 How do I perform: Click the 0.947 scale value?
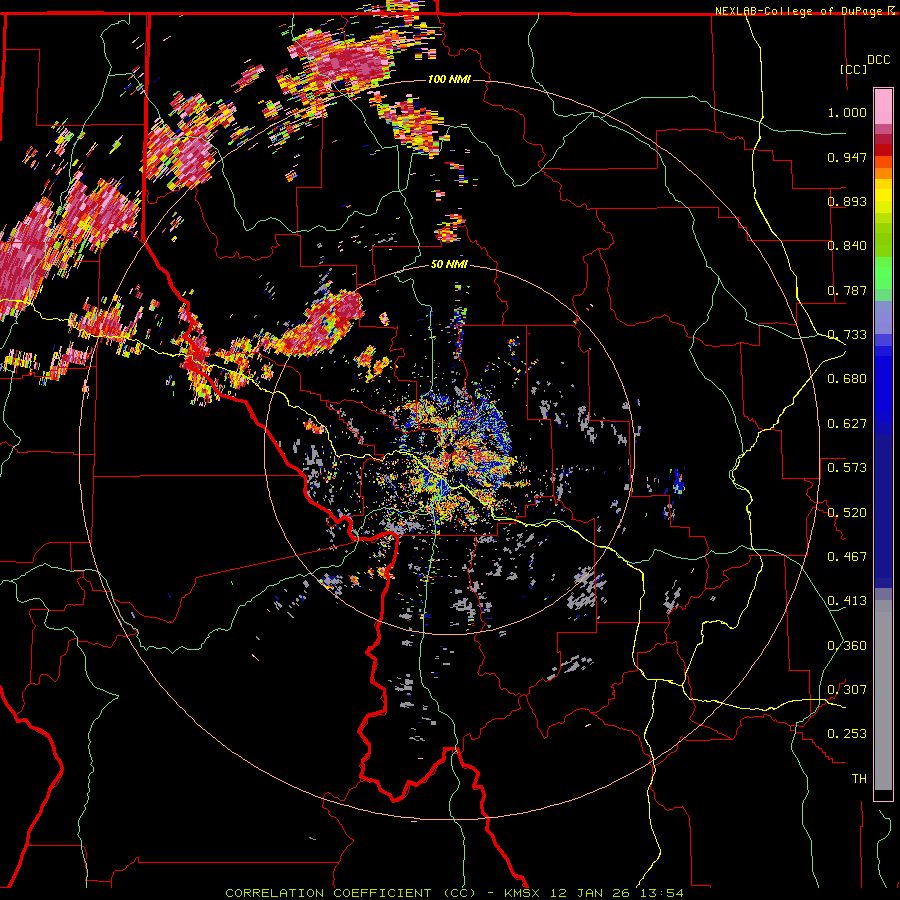point(847,157)
